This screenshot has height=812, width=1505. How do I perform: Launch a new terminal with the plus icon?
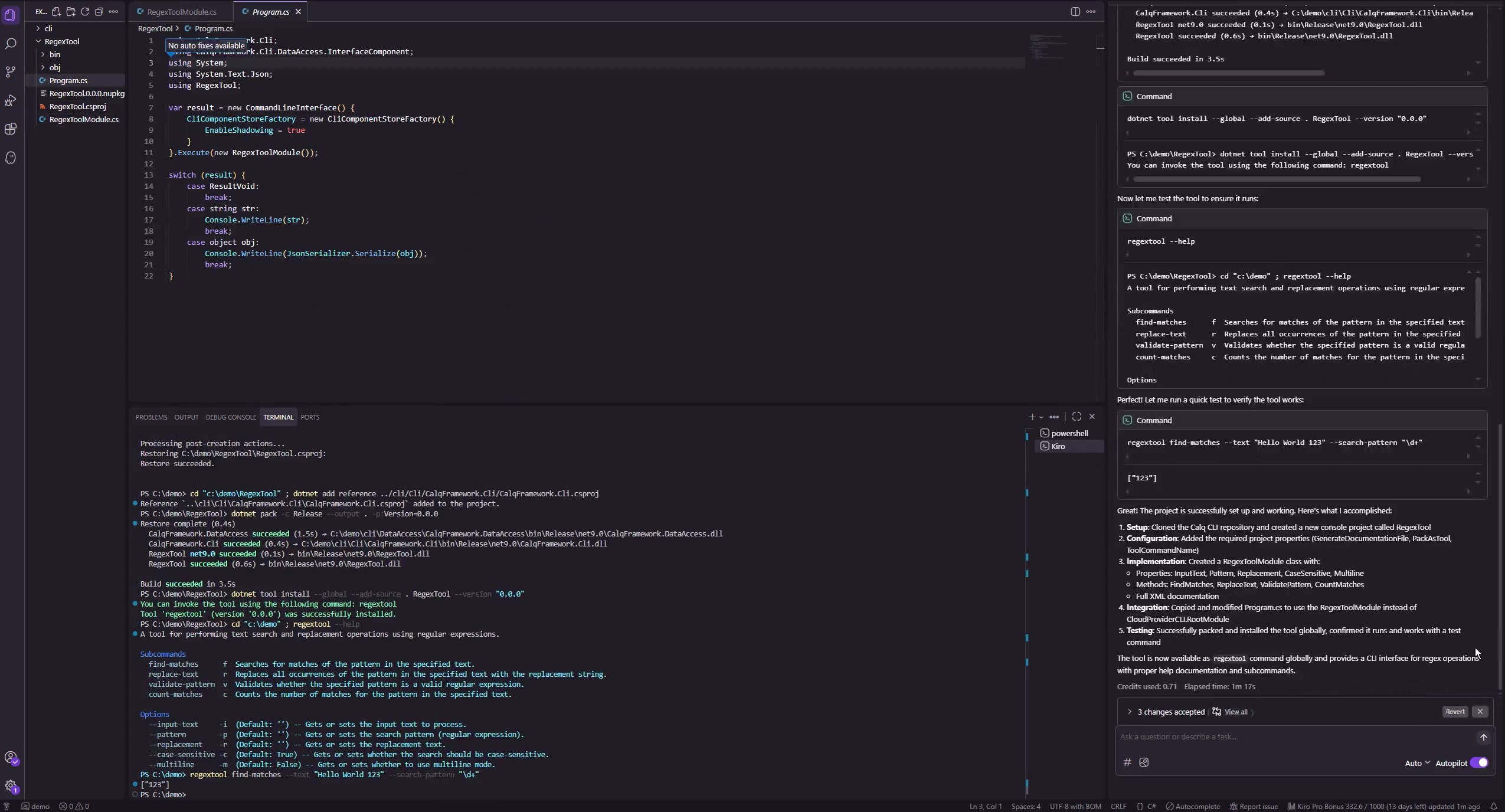pos(1032,417)
